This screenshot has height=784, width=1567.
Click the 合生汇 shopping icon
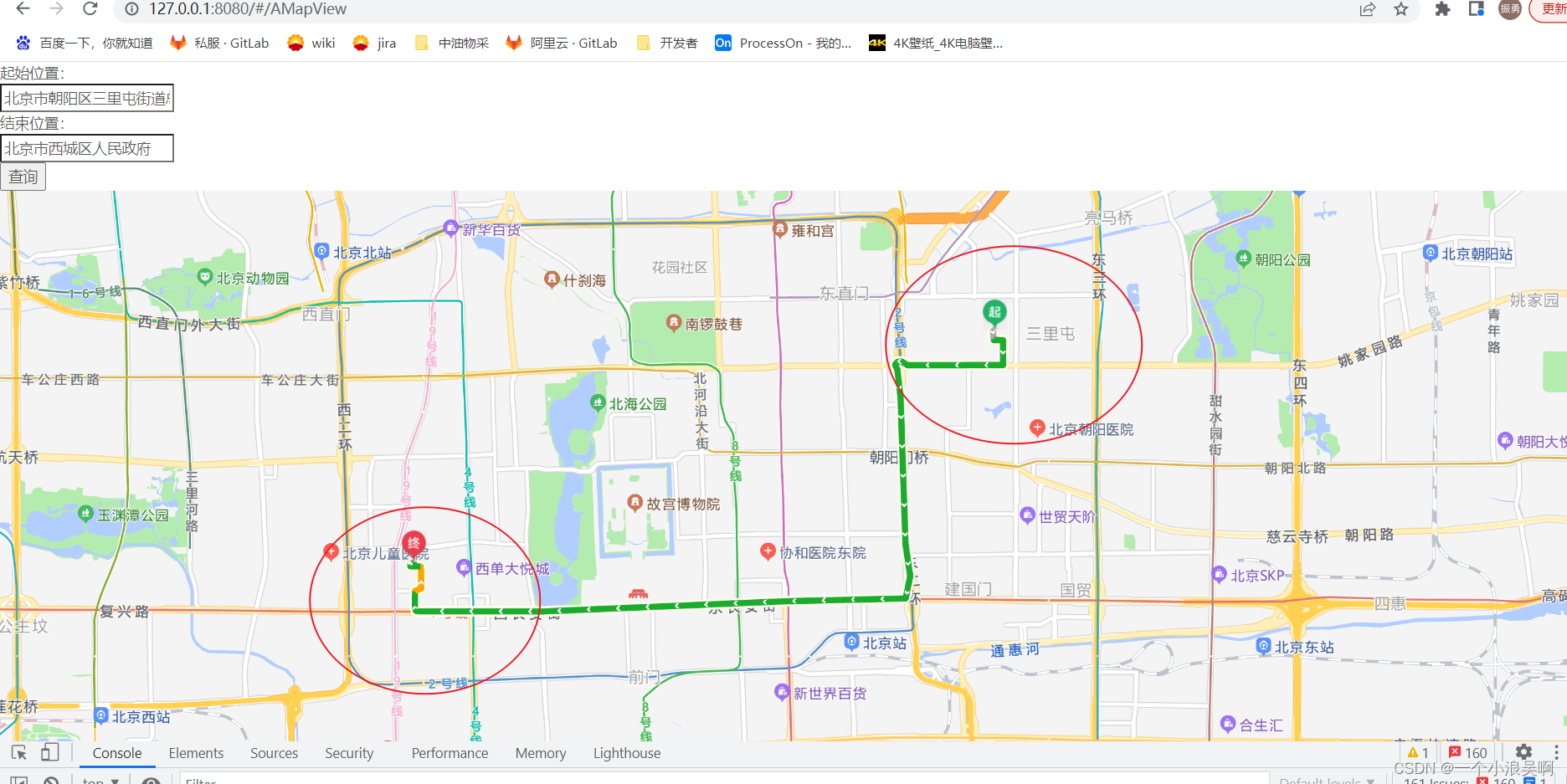pos(1229,724)
